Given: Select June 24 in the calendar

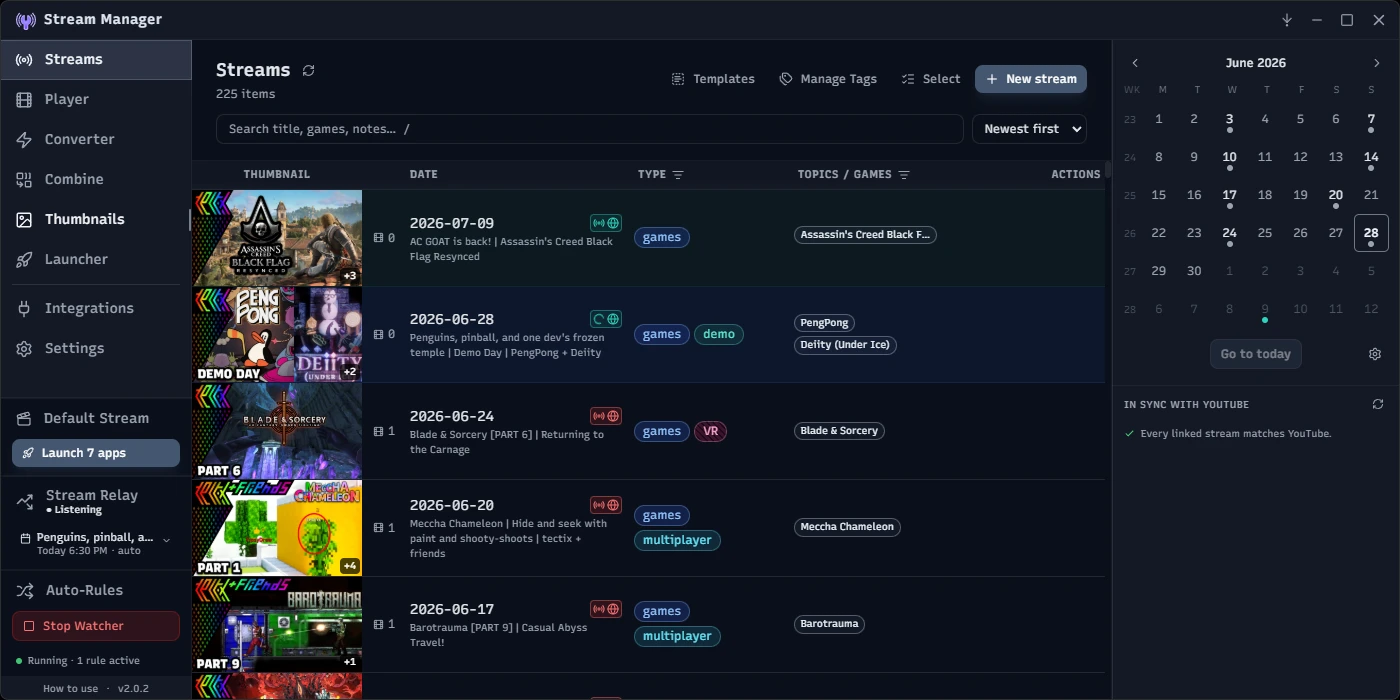Looking at the screenshot, I should click(1230, 234).
